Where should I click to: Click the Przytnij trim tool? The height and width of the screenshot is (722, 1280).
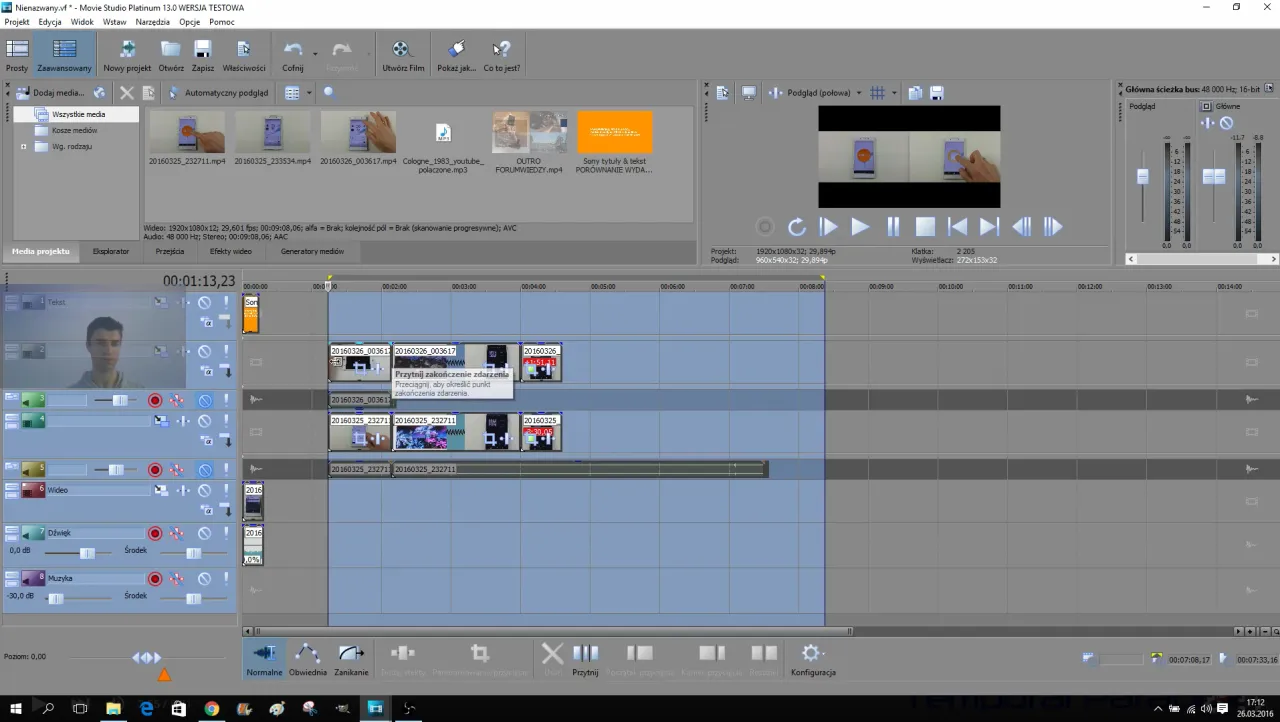[x=586, y=660]
